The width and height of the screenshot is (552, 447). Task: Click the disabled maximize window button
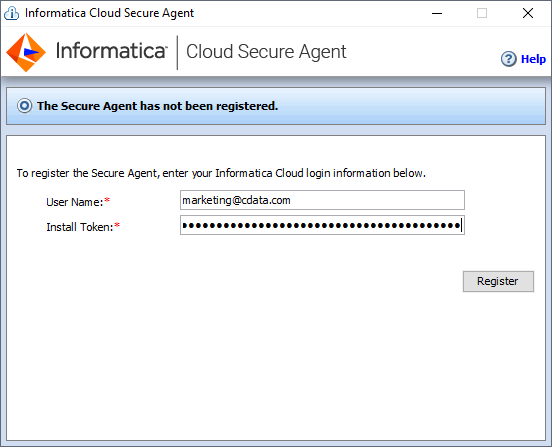point(482,13)
